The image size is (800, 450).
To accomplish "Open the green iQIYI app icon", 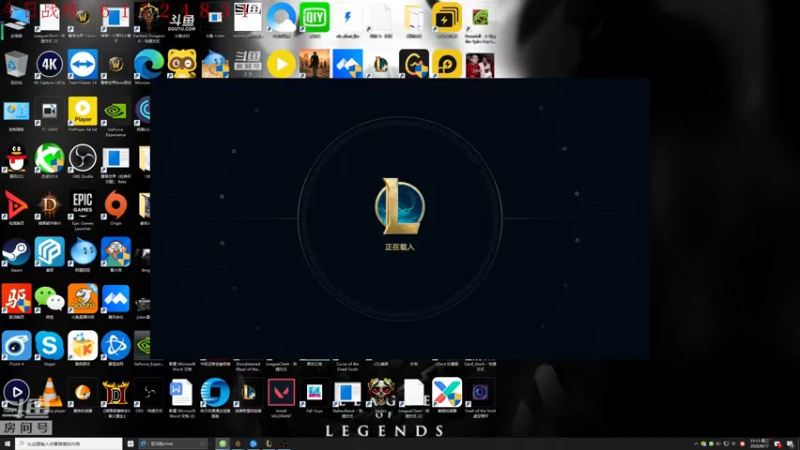I will (x=314, y=19).
